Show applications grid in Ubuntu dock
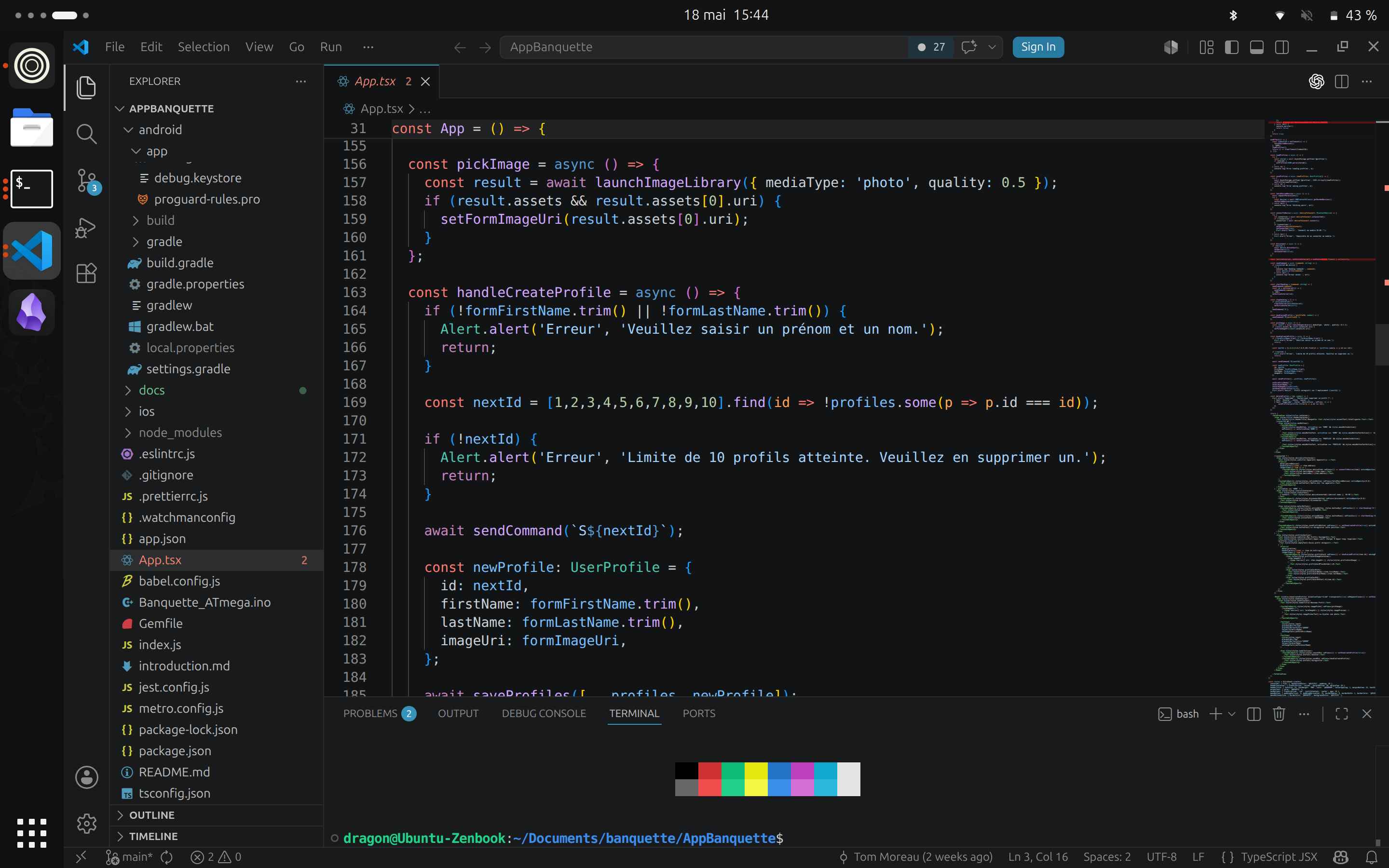Viewport: 1389px width, 868px height. (31, 833)
